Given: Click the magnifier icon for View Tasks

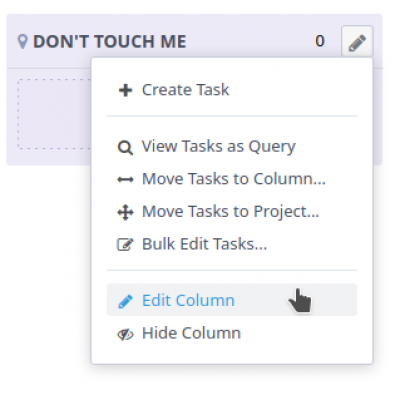Looking at the screenshot, I should click(125, 147).
